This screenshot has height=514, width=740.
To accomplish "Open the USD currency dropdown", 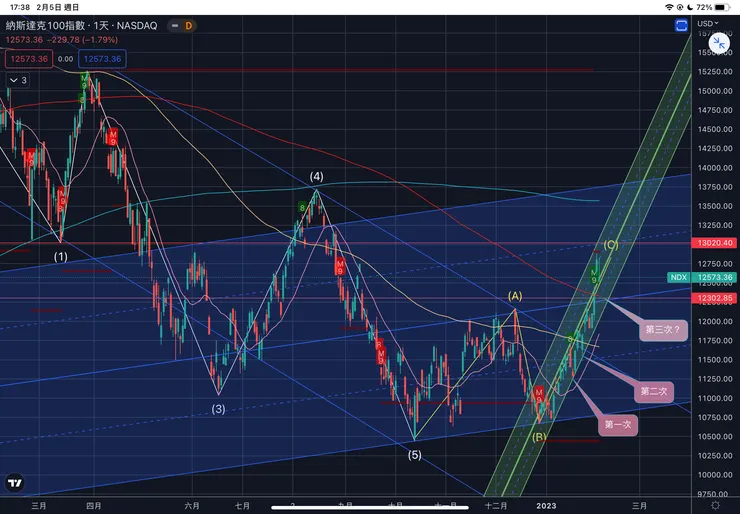I will tap(707, 23).
